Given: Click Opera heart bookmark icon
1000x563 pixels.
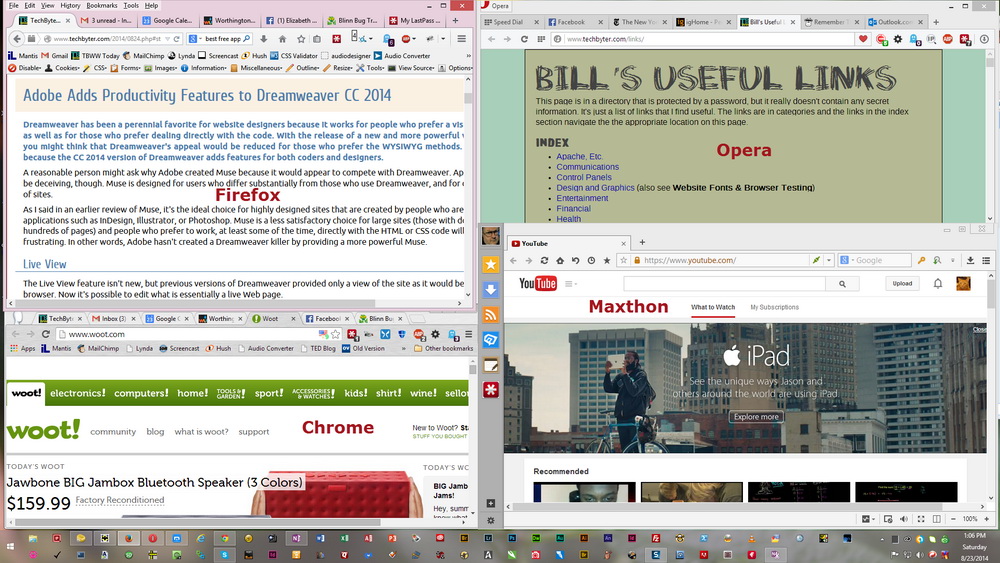Looking at the screenshot, I should [x=863, y=39].
